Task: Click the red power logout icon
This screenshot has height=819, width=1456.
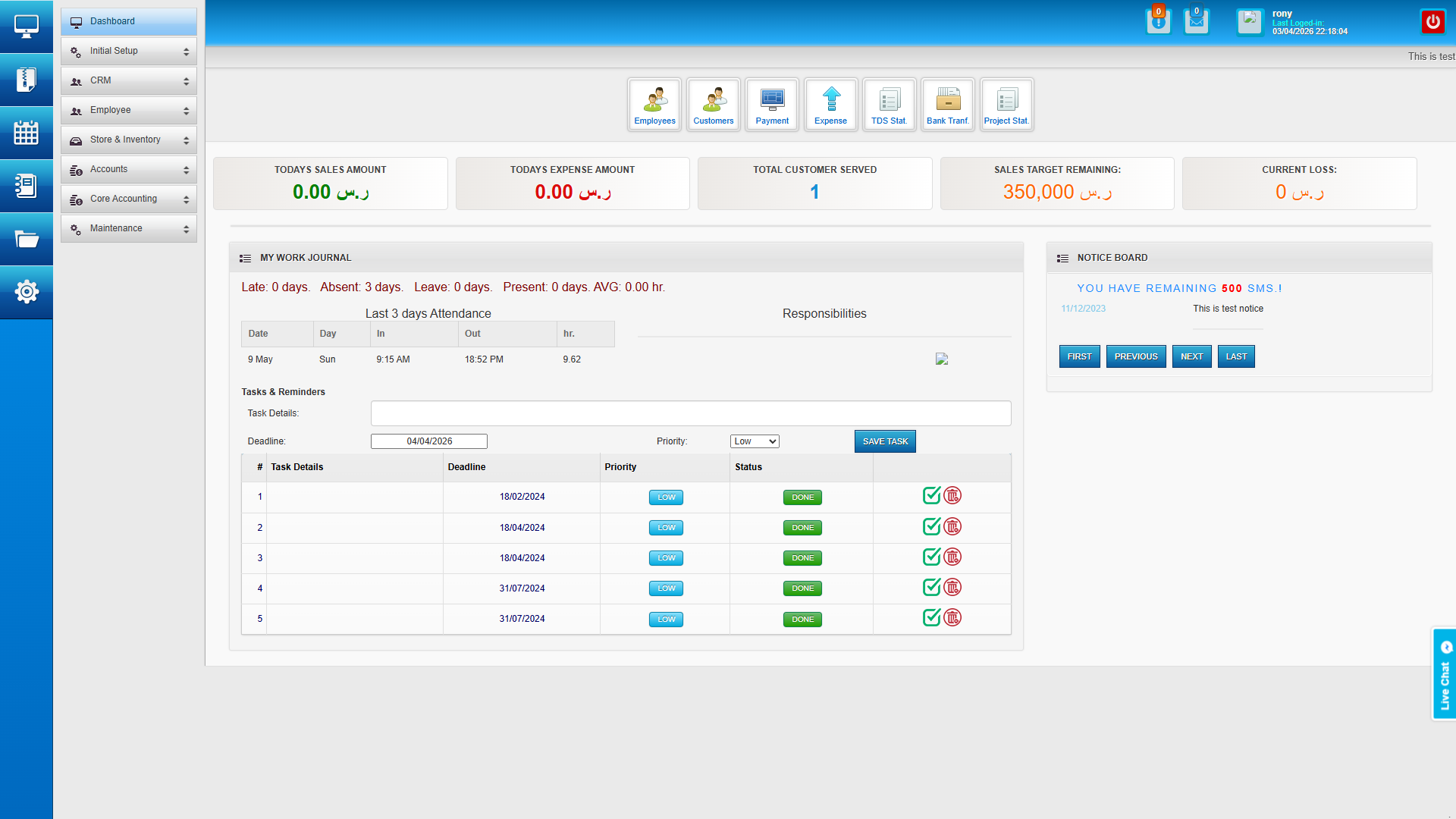Action: tap(1432, 21)
